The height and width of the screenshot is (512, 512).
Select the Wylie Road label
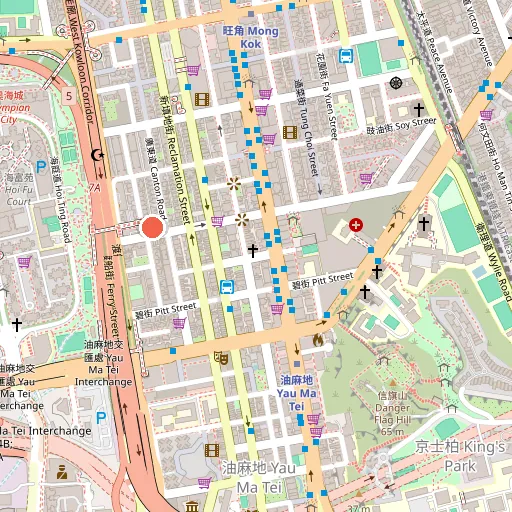click(494, 262)
